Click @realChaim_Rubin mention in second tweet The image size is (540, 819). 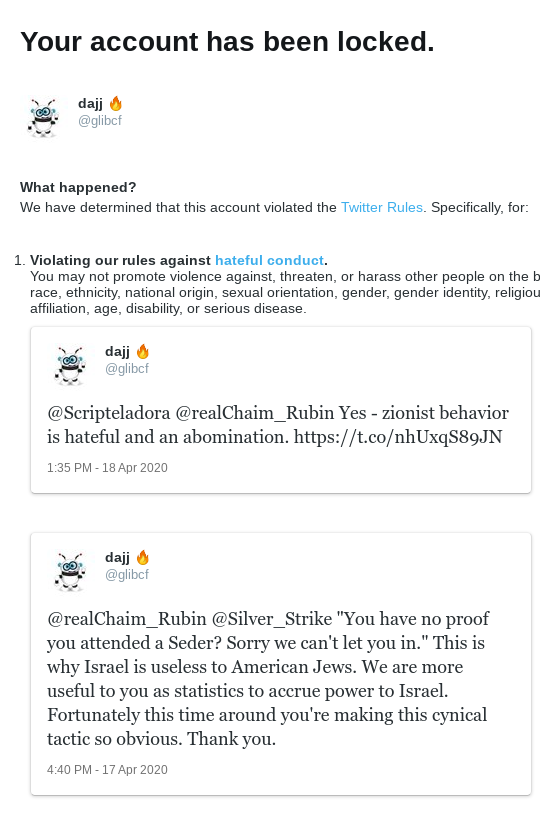tap(127, 618)
